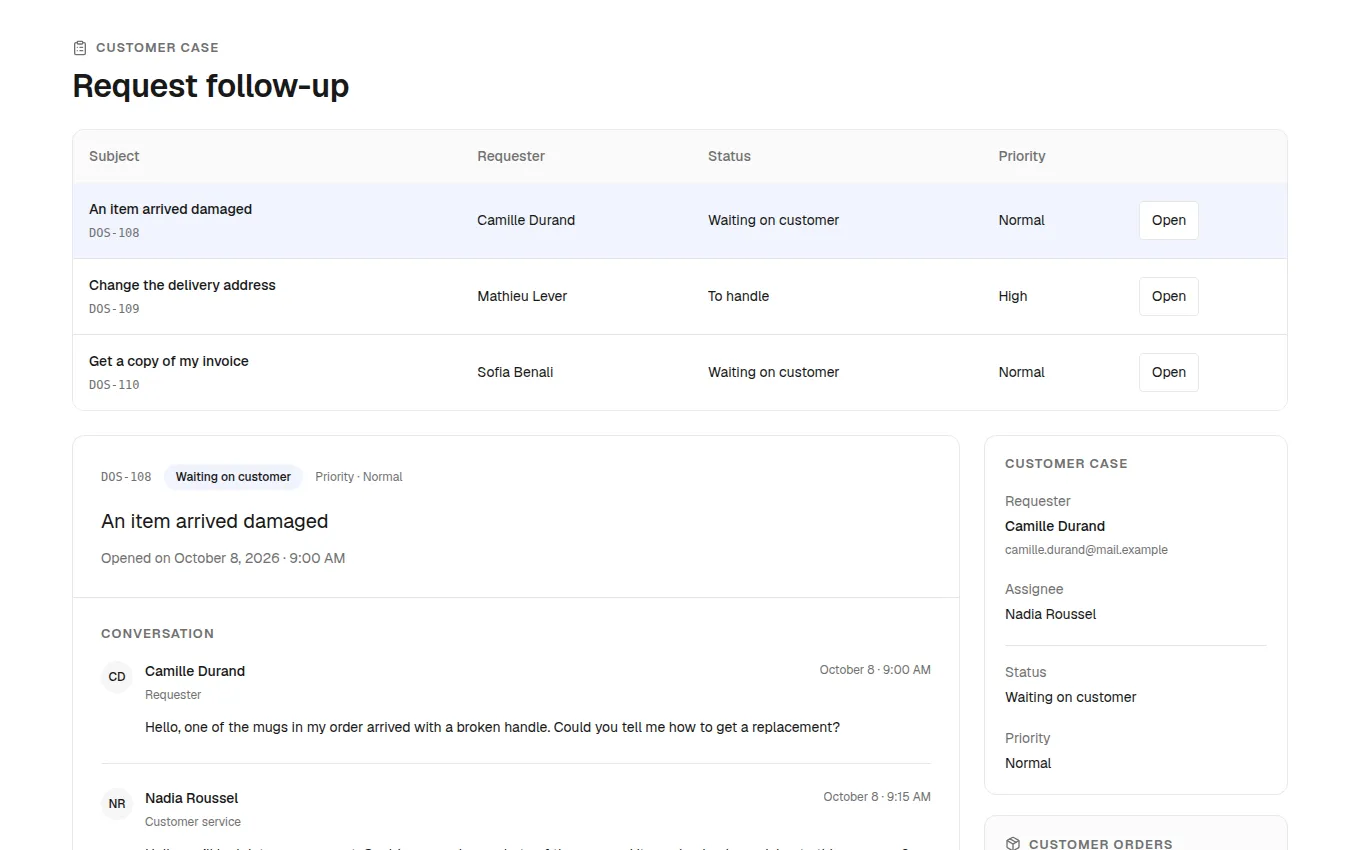Screen dimensions: 1360x850
Task: Click the Request follow-up page title
Action: click(211, 86)
